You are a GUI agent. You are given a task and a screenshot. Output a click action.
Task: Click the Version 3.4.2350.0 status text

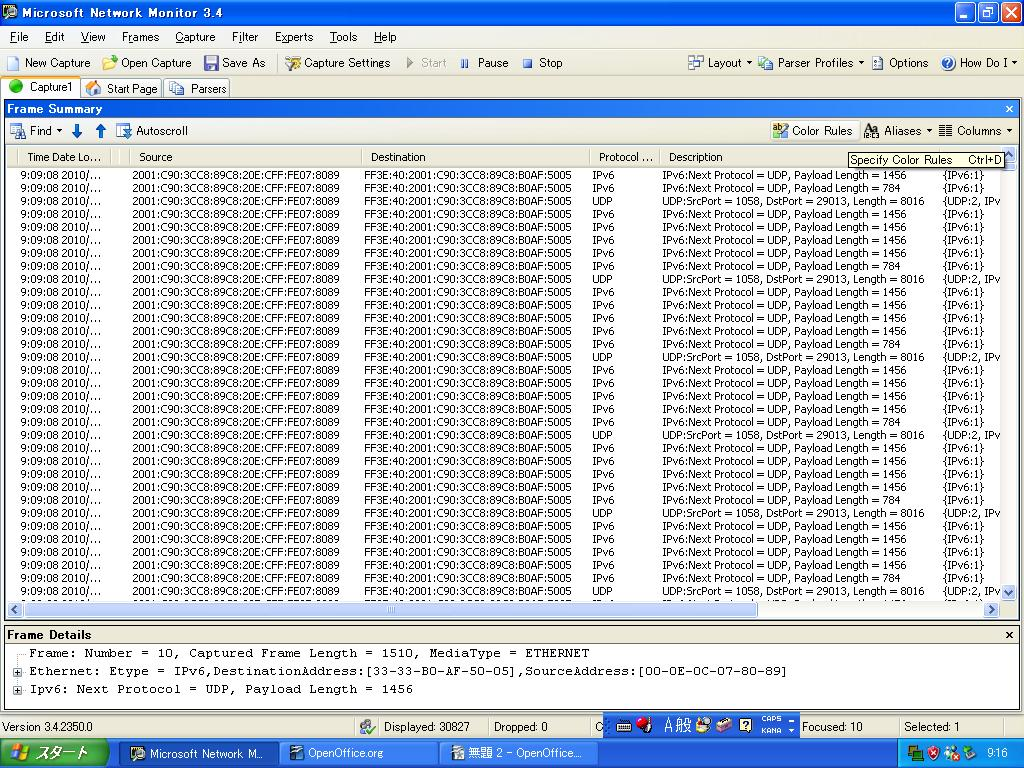tap(47, 727)
